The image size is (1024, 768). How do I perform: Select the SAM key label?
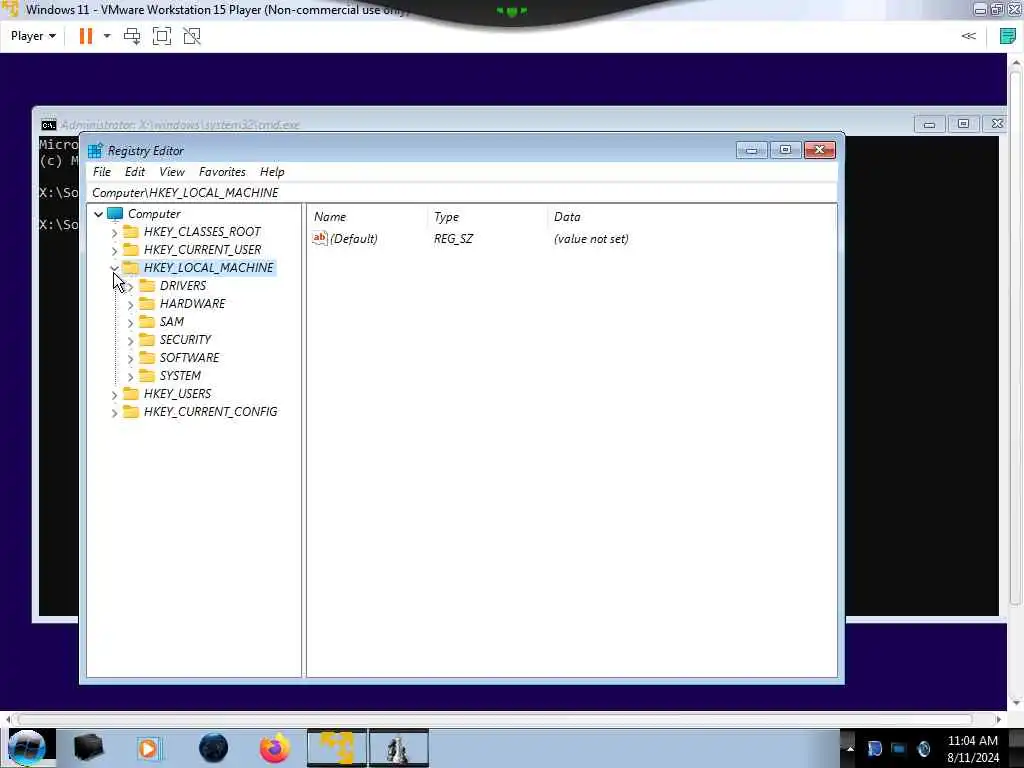tap(172, 321)
